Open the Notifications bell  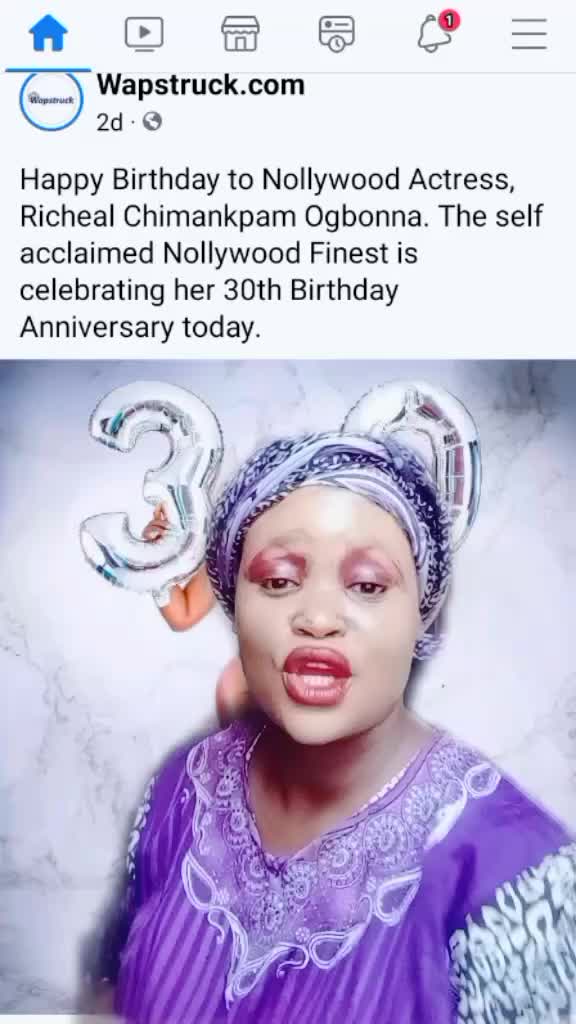pyautogui.click(x=435, y=33)
